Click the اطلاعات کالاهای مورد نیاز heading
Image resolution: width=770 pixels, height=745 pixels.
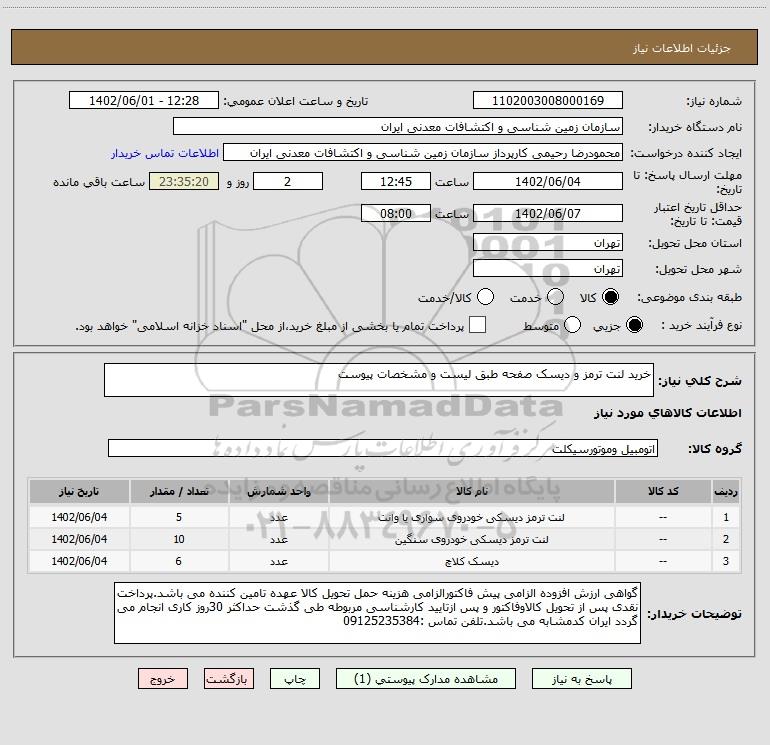point(667,413)
